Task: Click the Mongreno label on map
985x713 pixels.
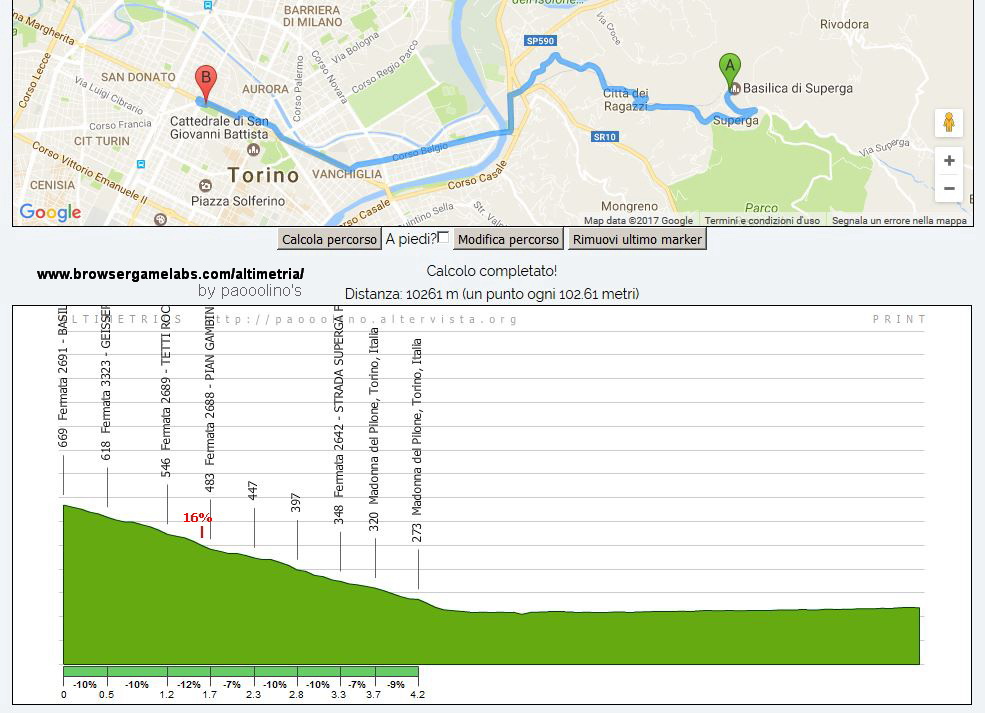Action: [x=629, y=206]
